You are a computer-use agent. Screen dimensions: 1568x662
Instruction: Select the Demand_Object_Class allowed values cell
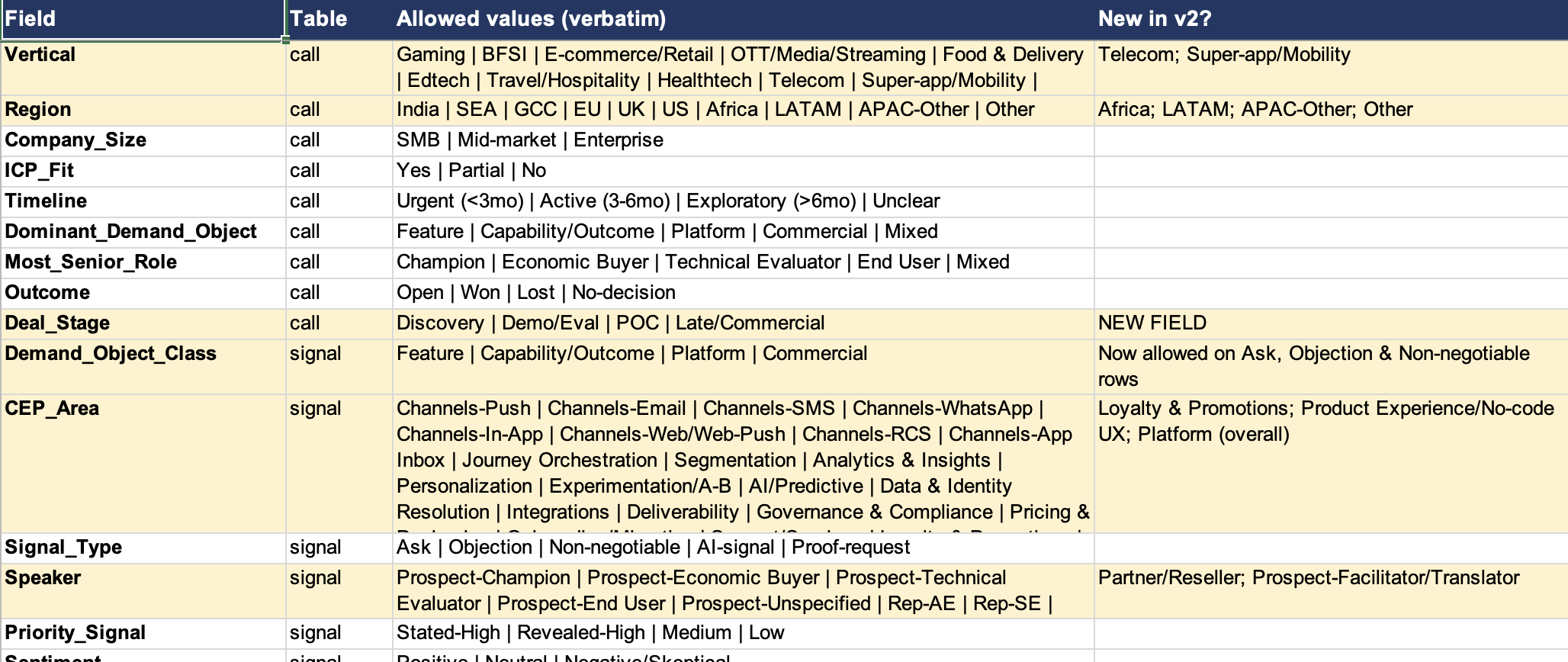pos(744,367)
